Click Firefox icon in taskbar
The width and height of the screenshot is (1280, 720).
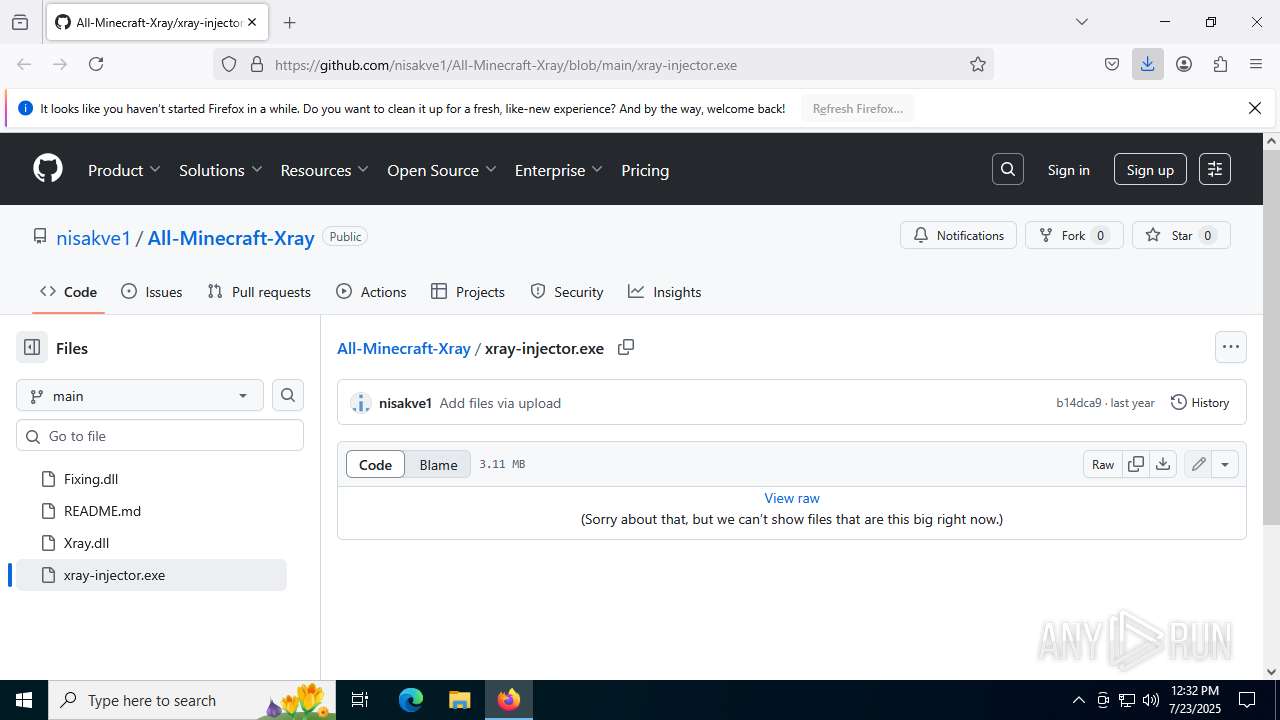pos(509,700)
